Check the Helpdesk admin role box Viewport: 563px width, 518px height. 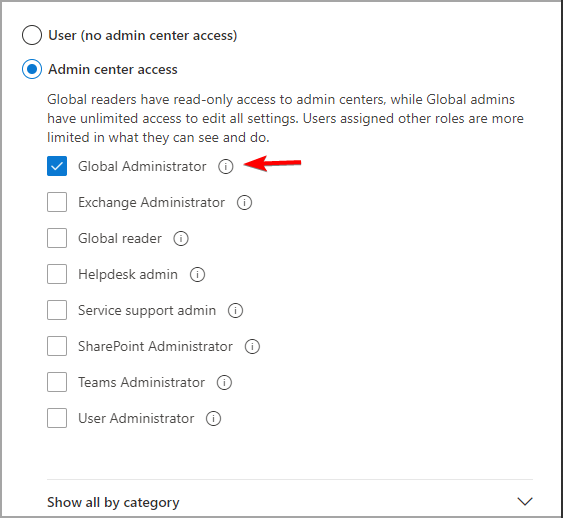[57, 274]
